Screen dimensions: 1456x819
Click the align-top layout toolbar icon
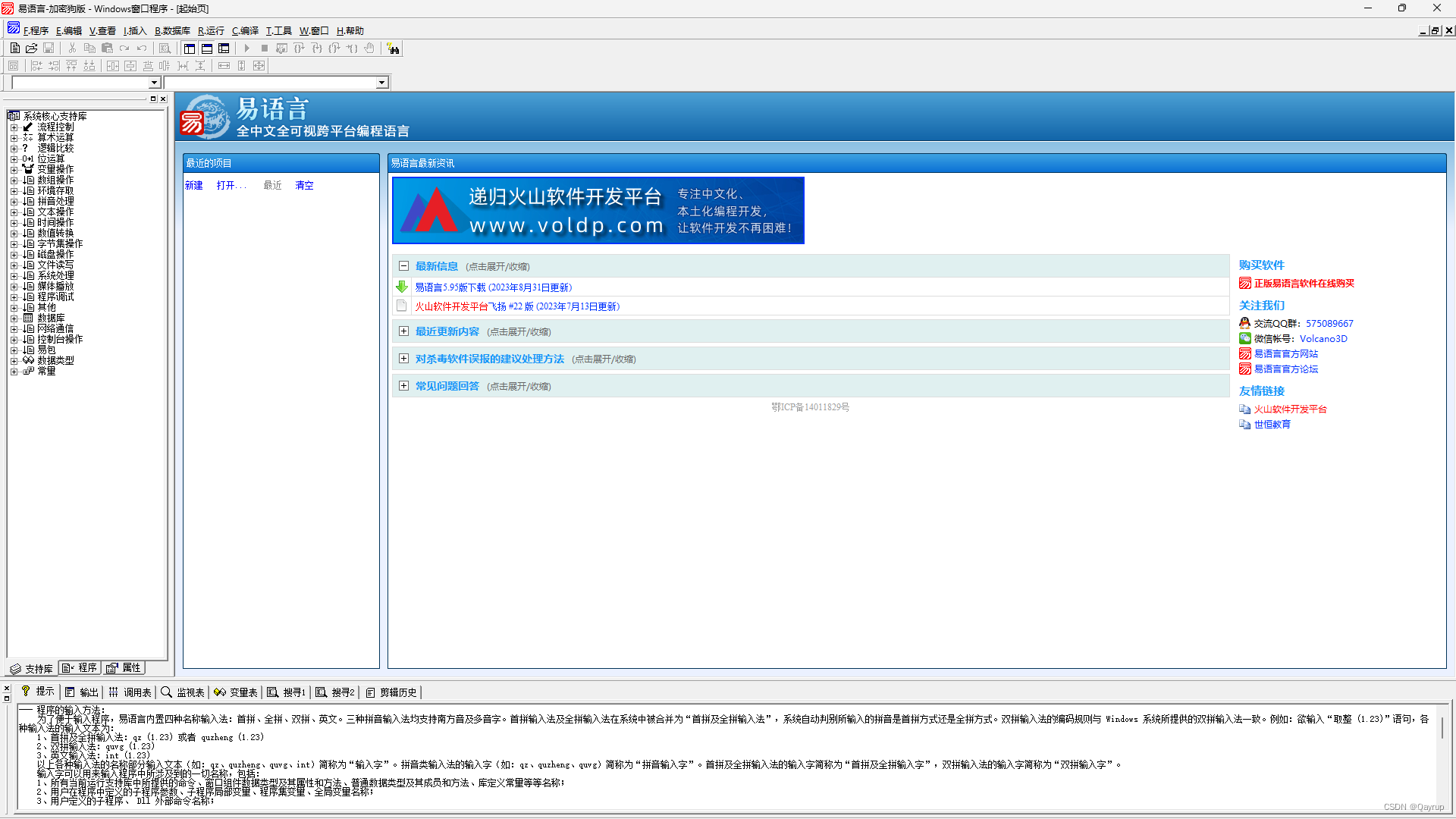[x=71, y=66]
